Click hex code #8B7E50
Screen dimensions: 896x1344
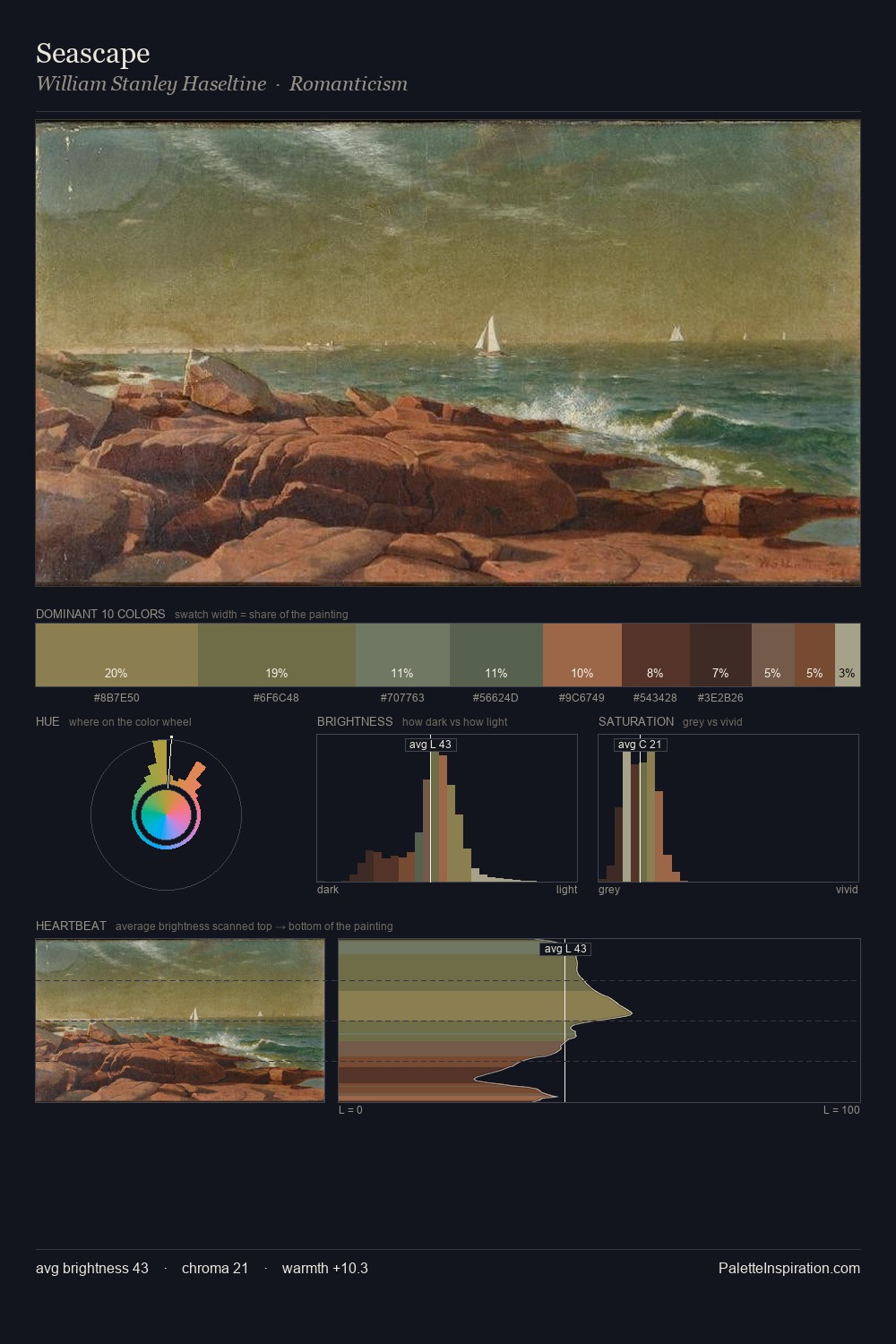[x=116, y=698]
